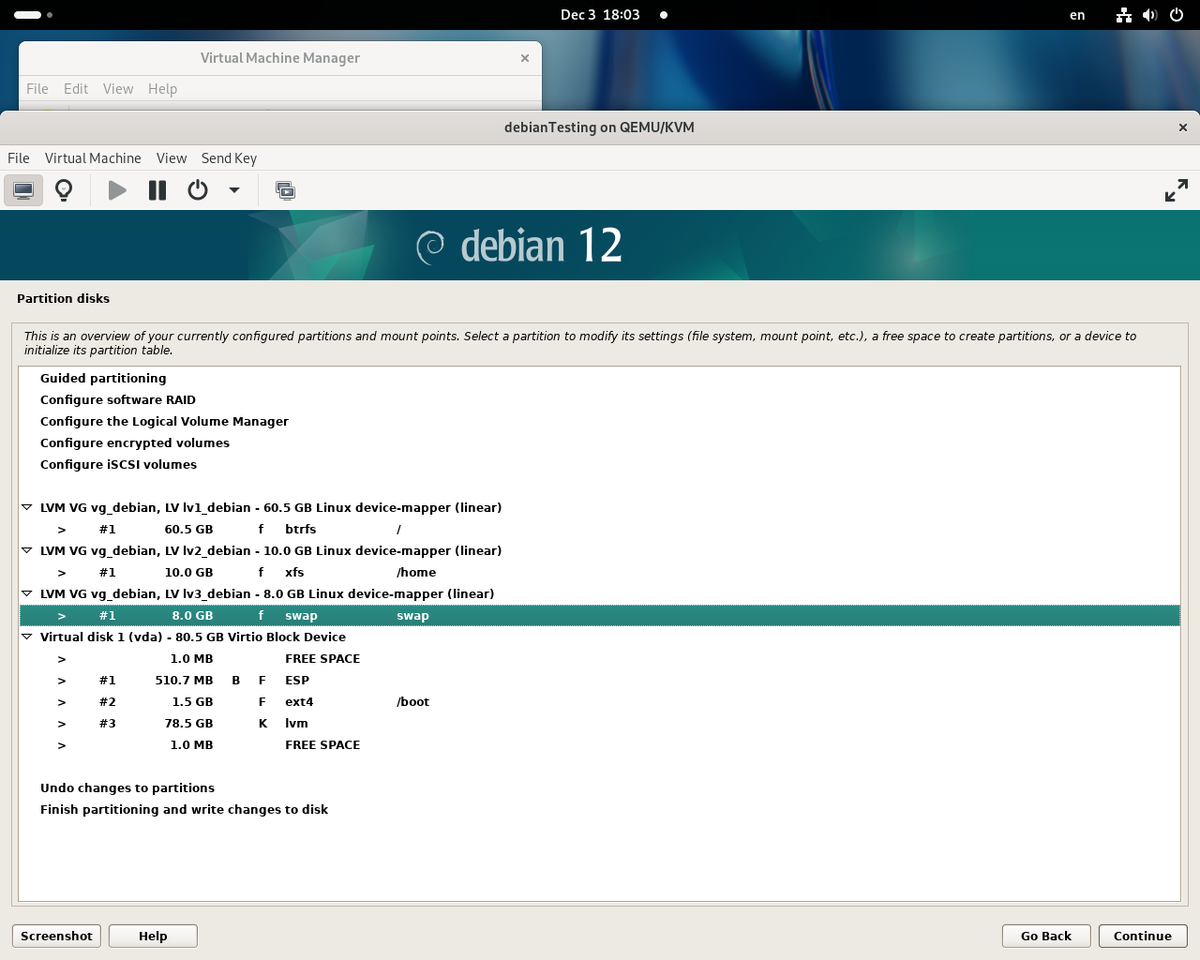Select last 1.0 MB FREE SPACE below lvm
The image size is (1200, 960).
[600, 745]
